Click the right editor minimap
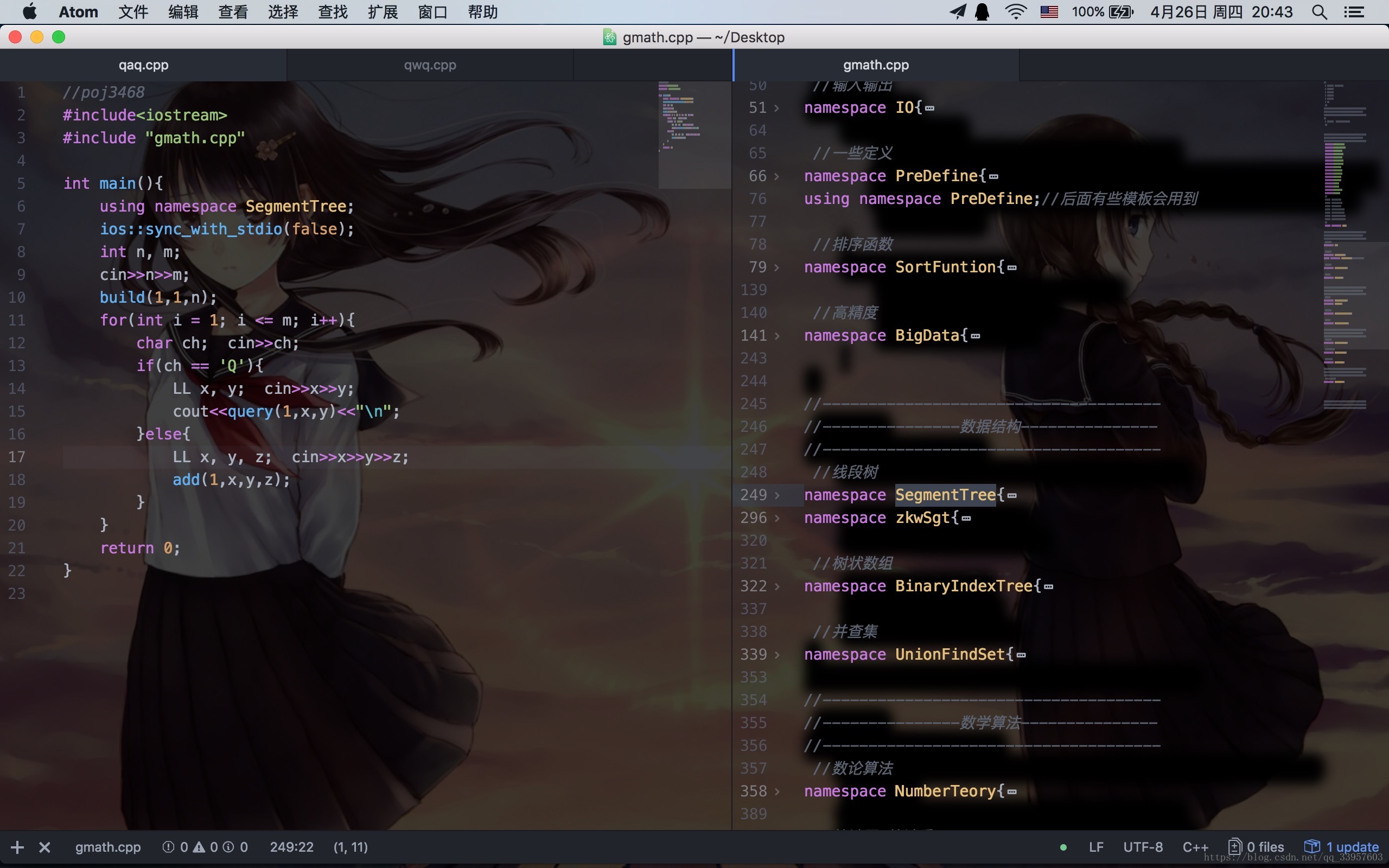 (x=1356, y=247)
